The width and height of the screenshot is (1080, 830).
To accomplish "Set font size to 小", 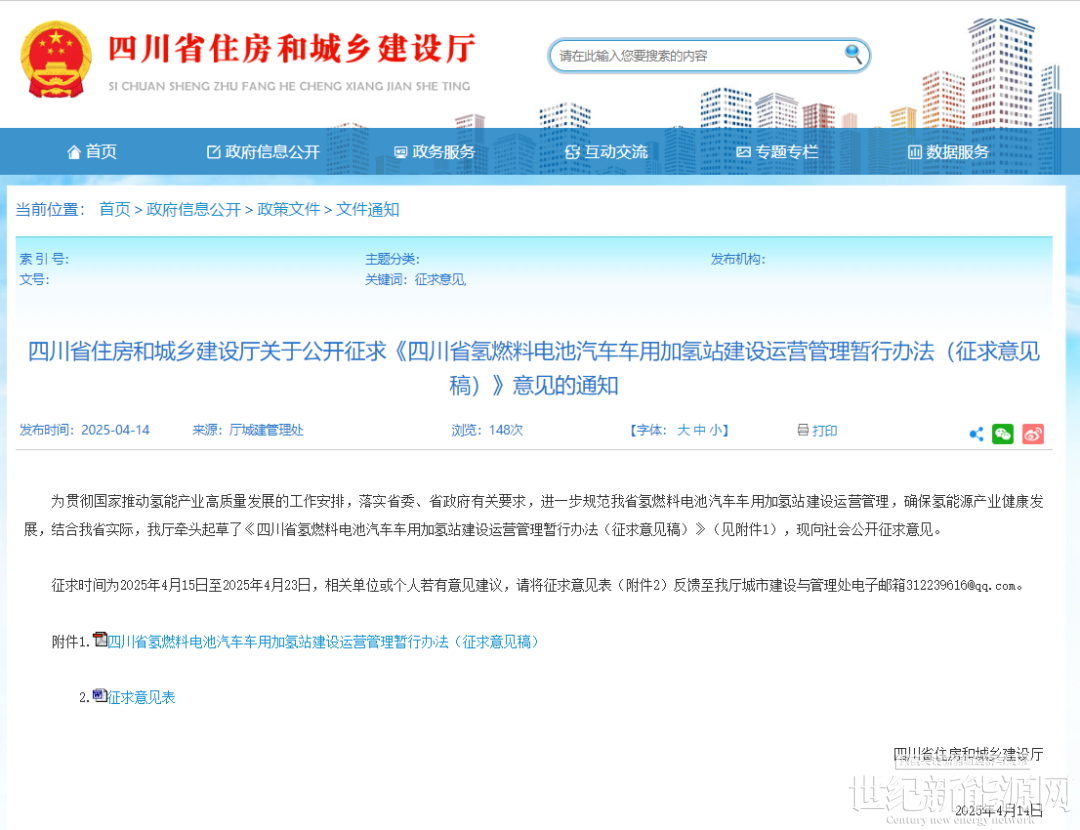I will pyautogui.click(x=715, y=430).
